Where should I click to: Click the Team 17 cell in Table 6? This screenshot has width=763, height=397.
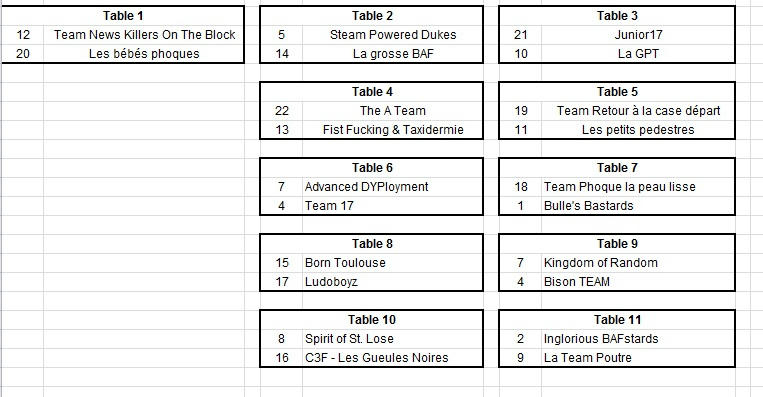(393, 205)
